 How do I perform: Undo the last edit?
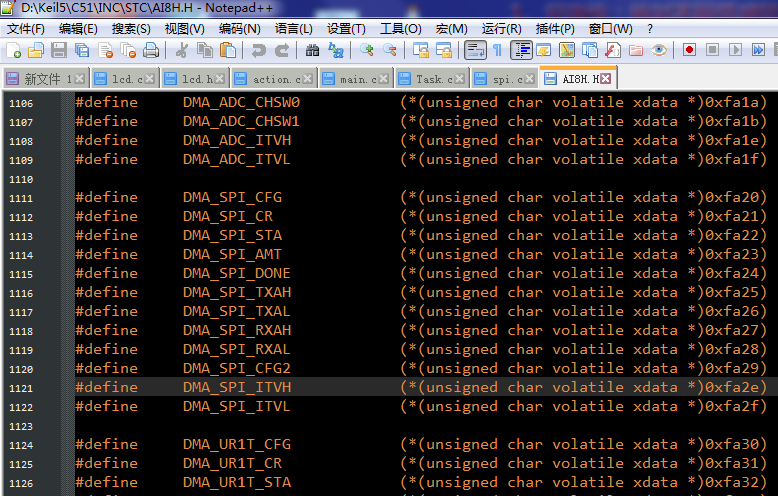(x=259, y=51)
